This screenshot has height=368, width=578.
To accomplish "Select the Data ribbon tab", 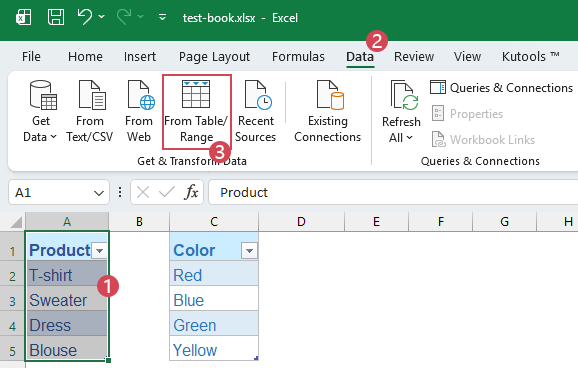I will (360, 57).
